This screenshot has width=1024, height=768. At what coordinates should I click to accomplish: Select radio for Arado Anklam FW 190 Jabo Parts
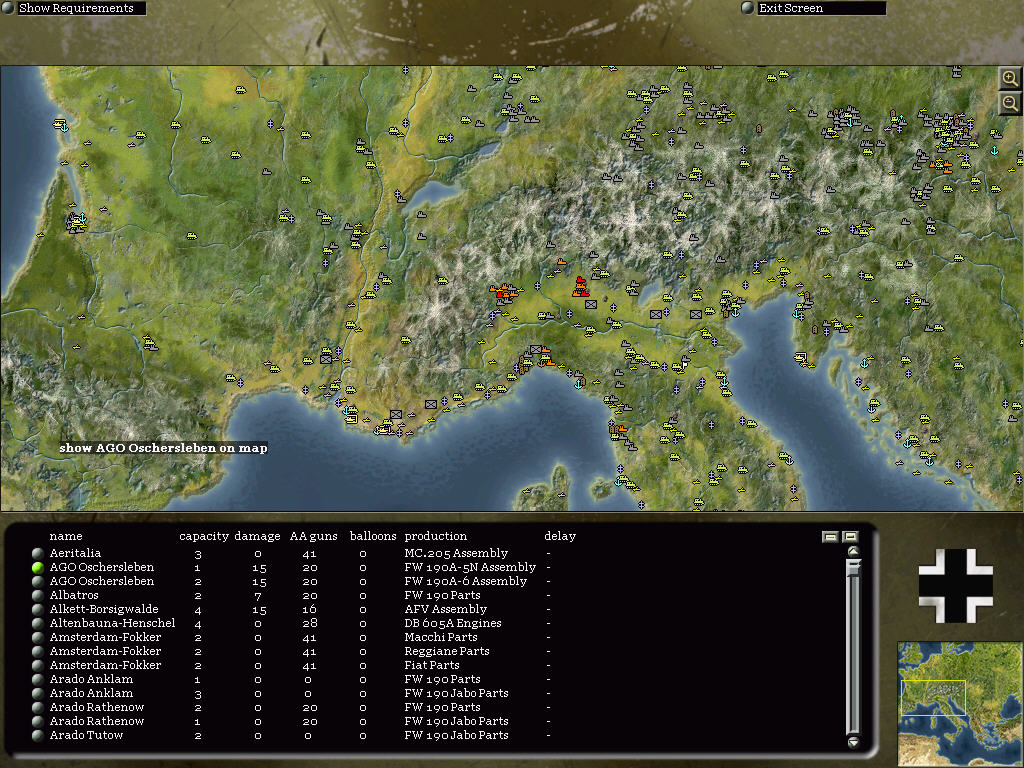pyautogui.click(x=38, y=694)
